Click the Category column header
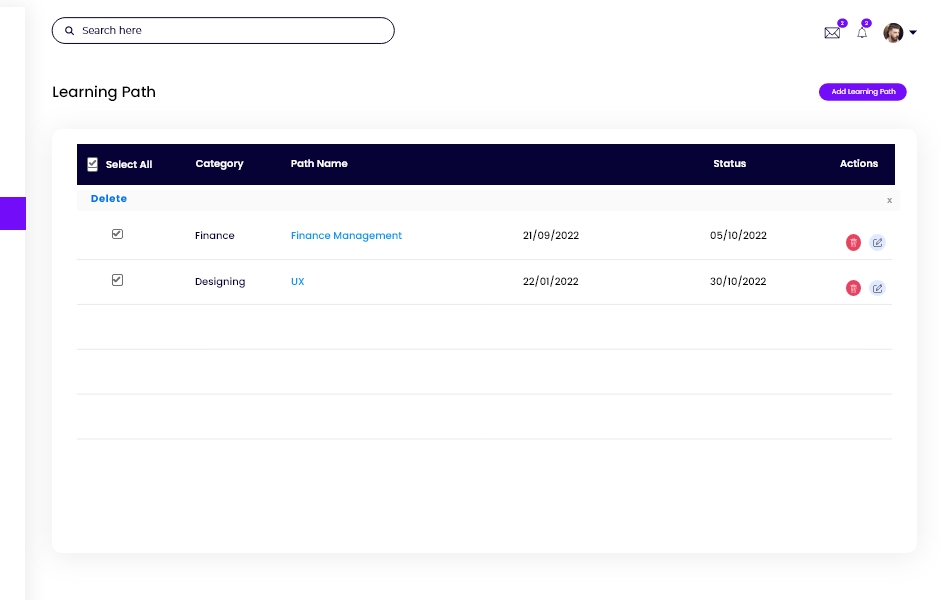The width and height of the screenshot is (940, 600). point(219,164)
